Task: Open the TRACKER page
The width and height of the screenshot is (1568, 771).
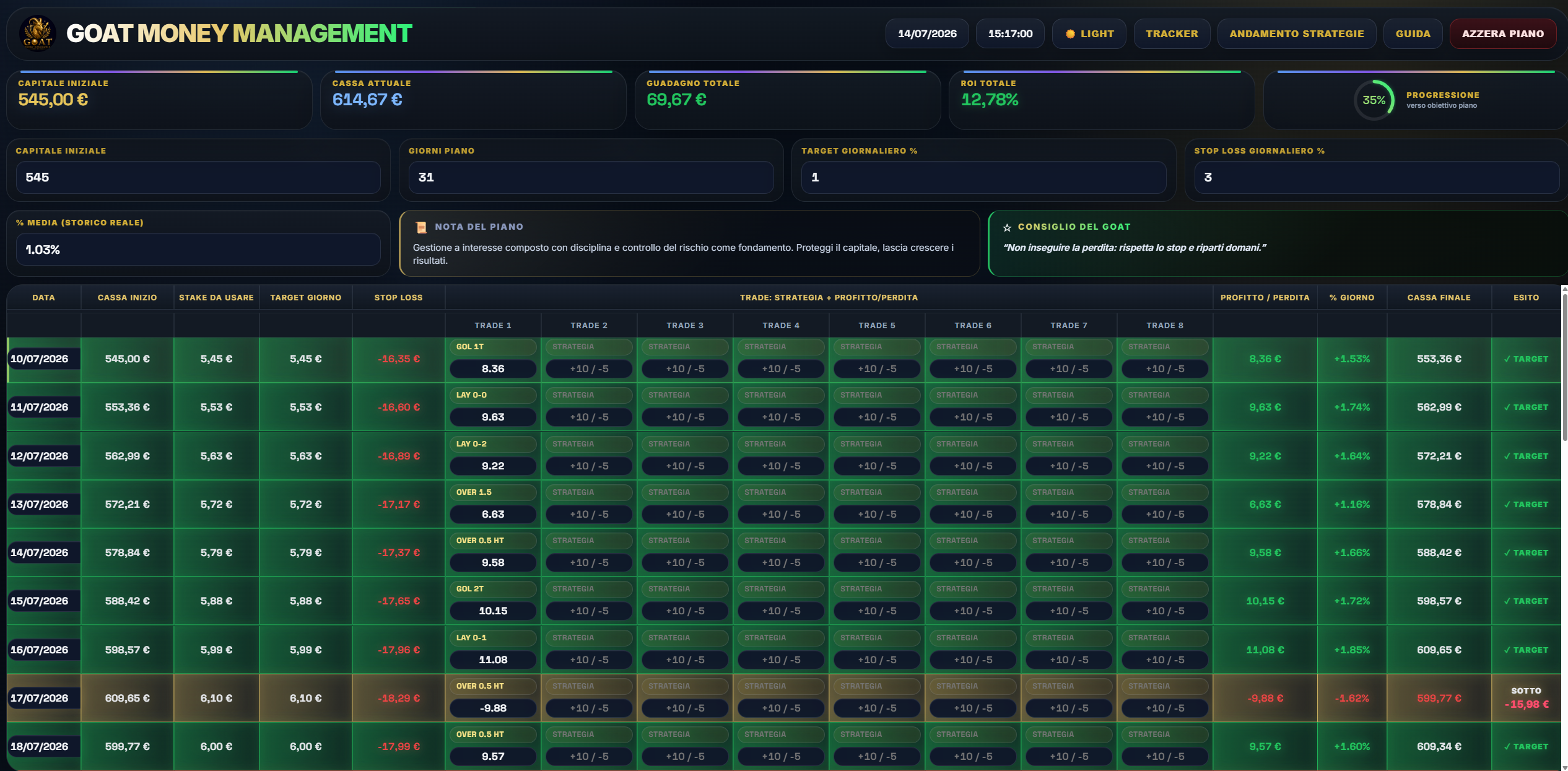Action: (1172, 33)
